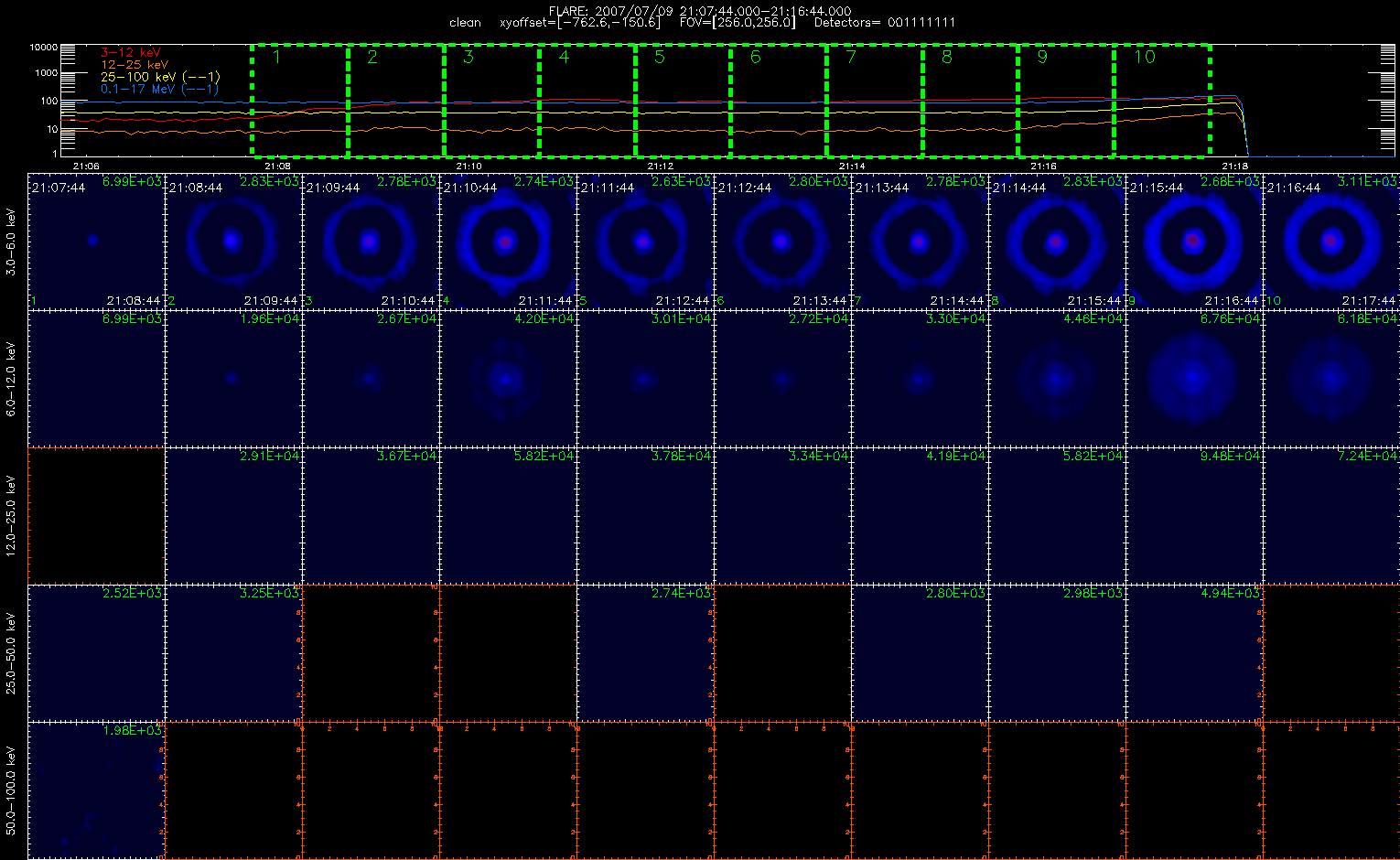Click the '50.0-100.0 keV' row label

[x=11, y=790]
